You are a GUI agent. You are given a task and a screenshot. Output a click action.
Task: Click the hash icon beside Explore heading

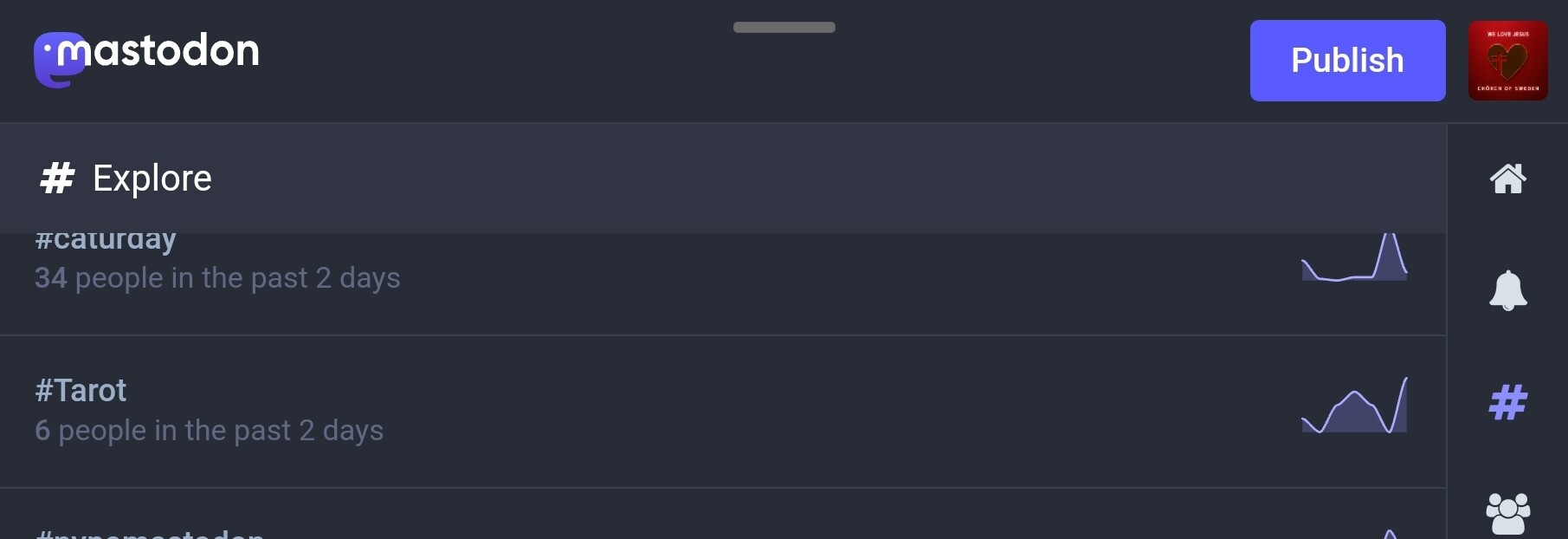pyautogui.click(x=57, y=179)
